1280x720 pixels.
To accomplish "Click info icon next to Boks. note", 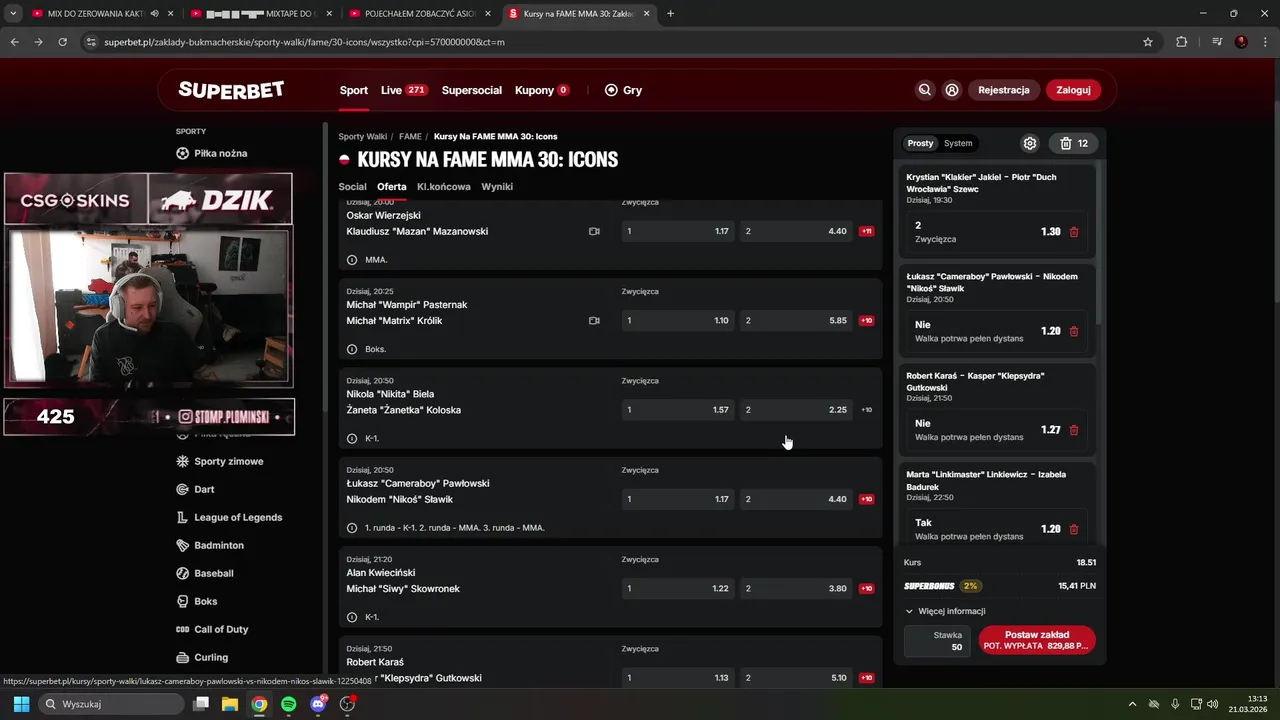I will click(x=352, y=349).
